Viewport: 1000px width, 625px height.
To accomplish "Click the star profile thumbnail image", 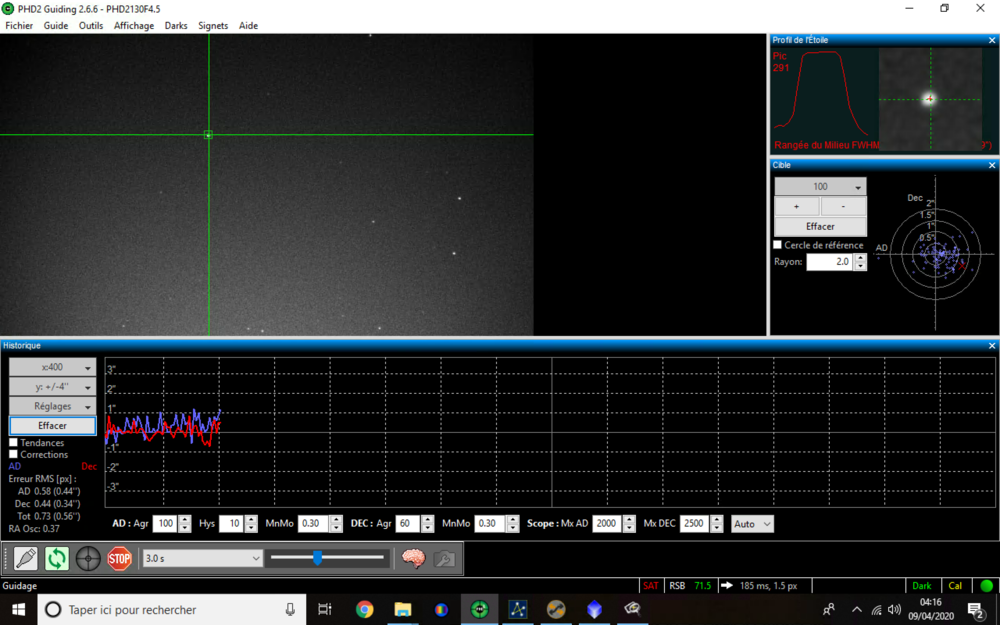I will coord(930,99).
